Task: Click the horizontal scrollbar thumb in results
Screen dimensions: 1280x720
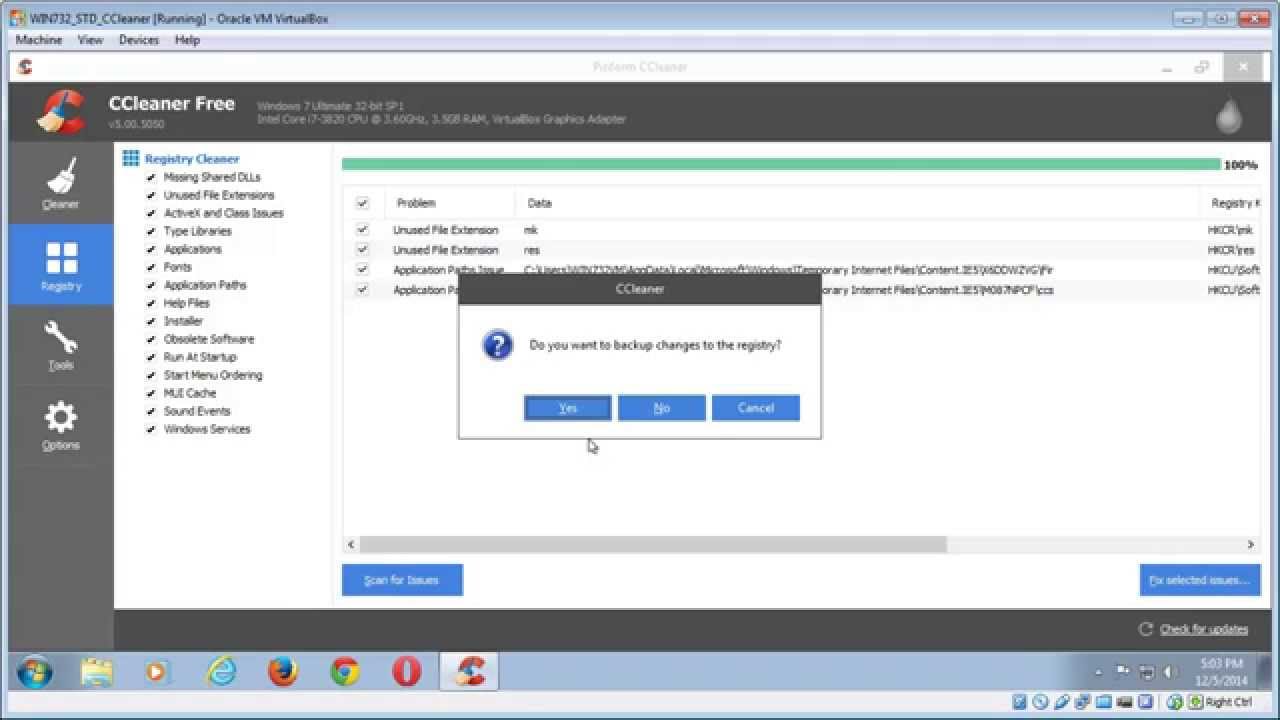Action: tap(653, 545)
